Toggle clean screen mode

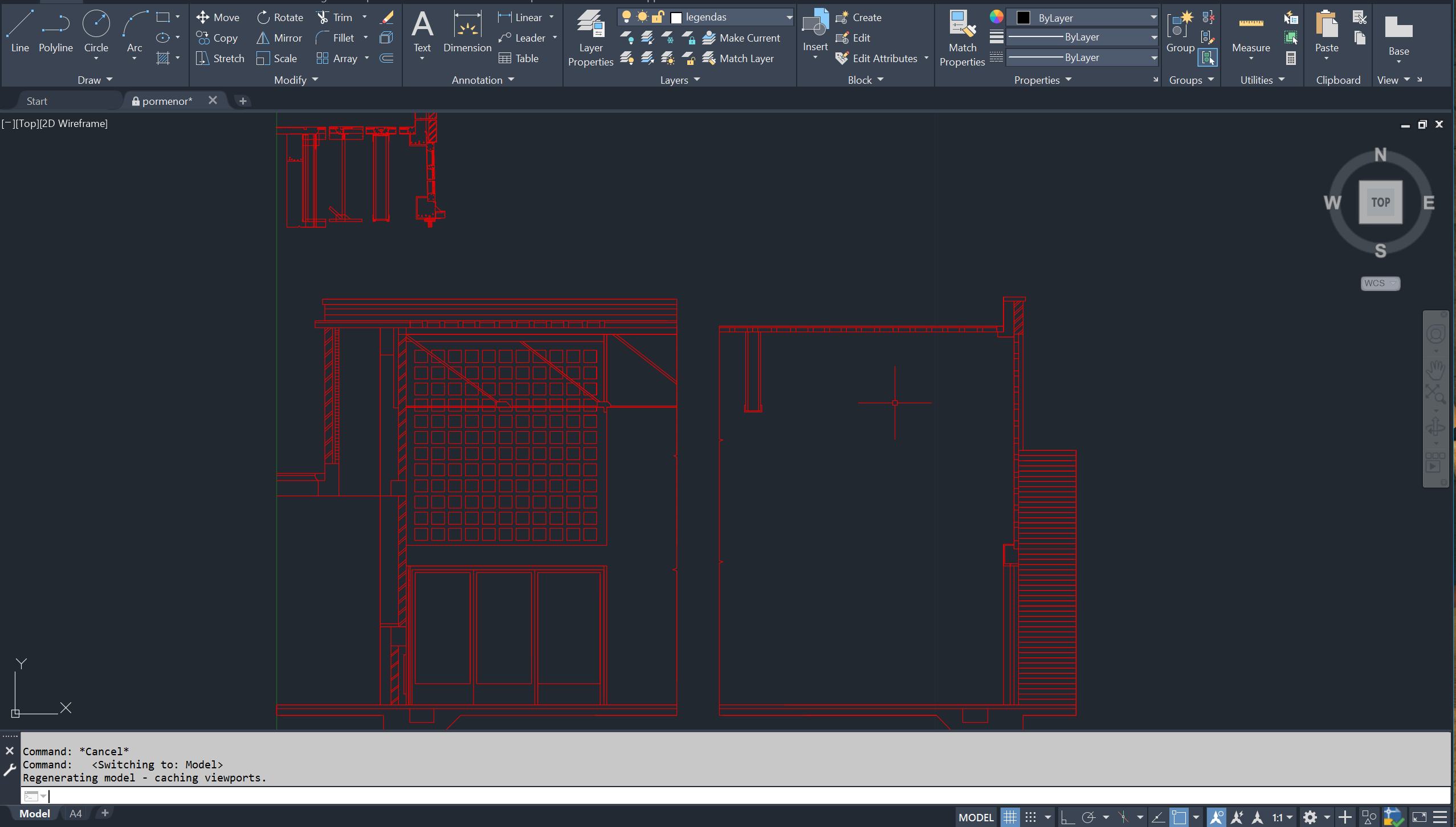(1419, 817)
